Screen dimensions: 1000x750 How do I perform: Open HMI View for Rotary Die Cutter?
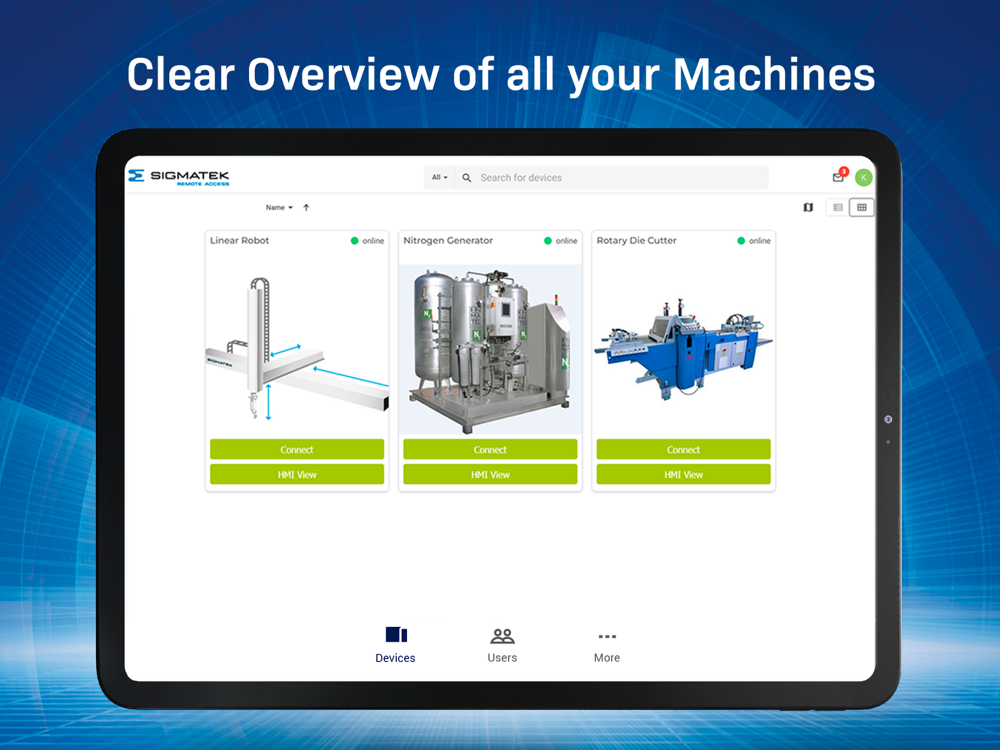click(684, 474)
